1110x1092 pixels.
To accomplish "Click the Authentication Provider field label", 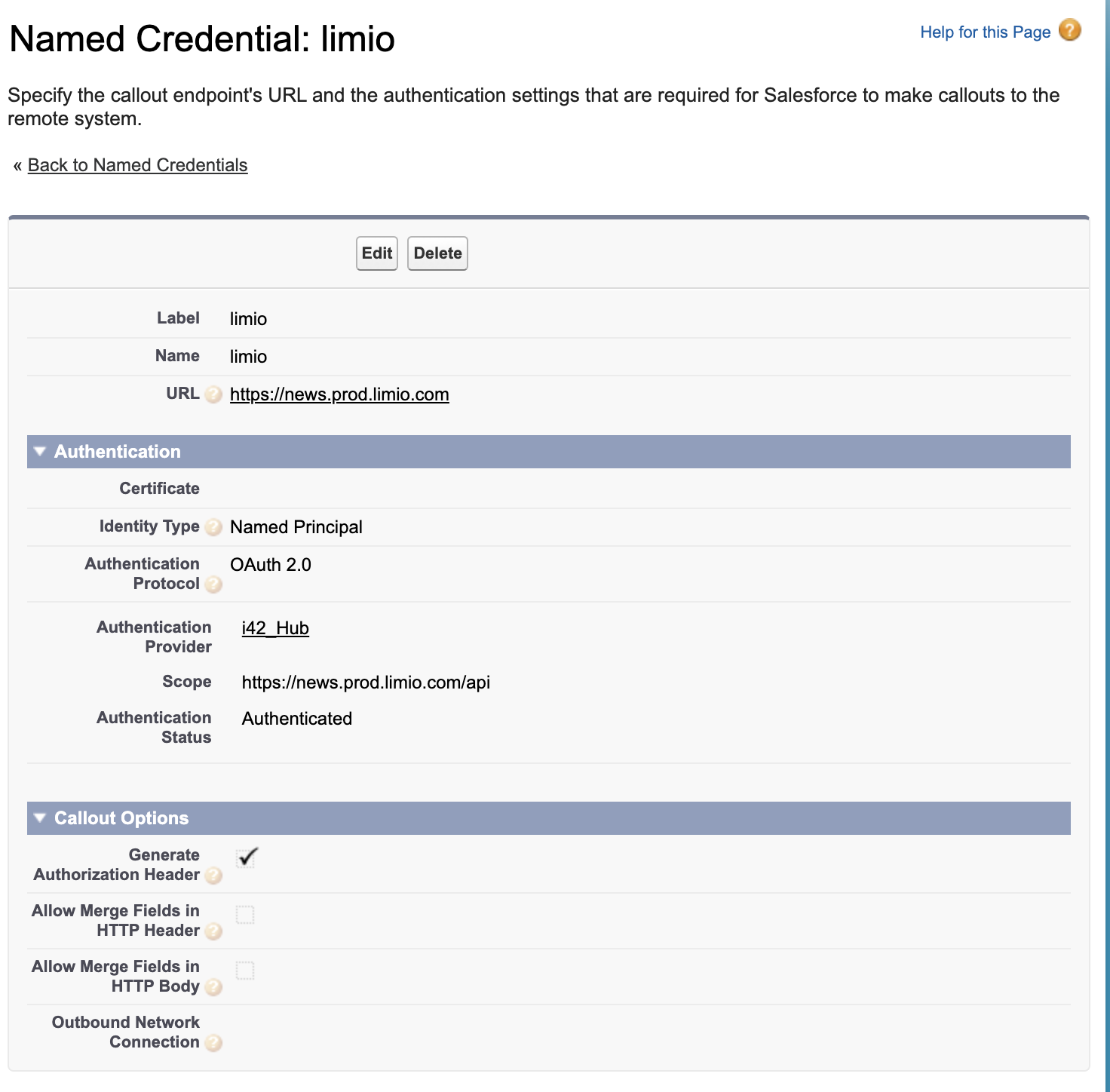I will 154,637.
